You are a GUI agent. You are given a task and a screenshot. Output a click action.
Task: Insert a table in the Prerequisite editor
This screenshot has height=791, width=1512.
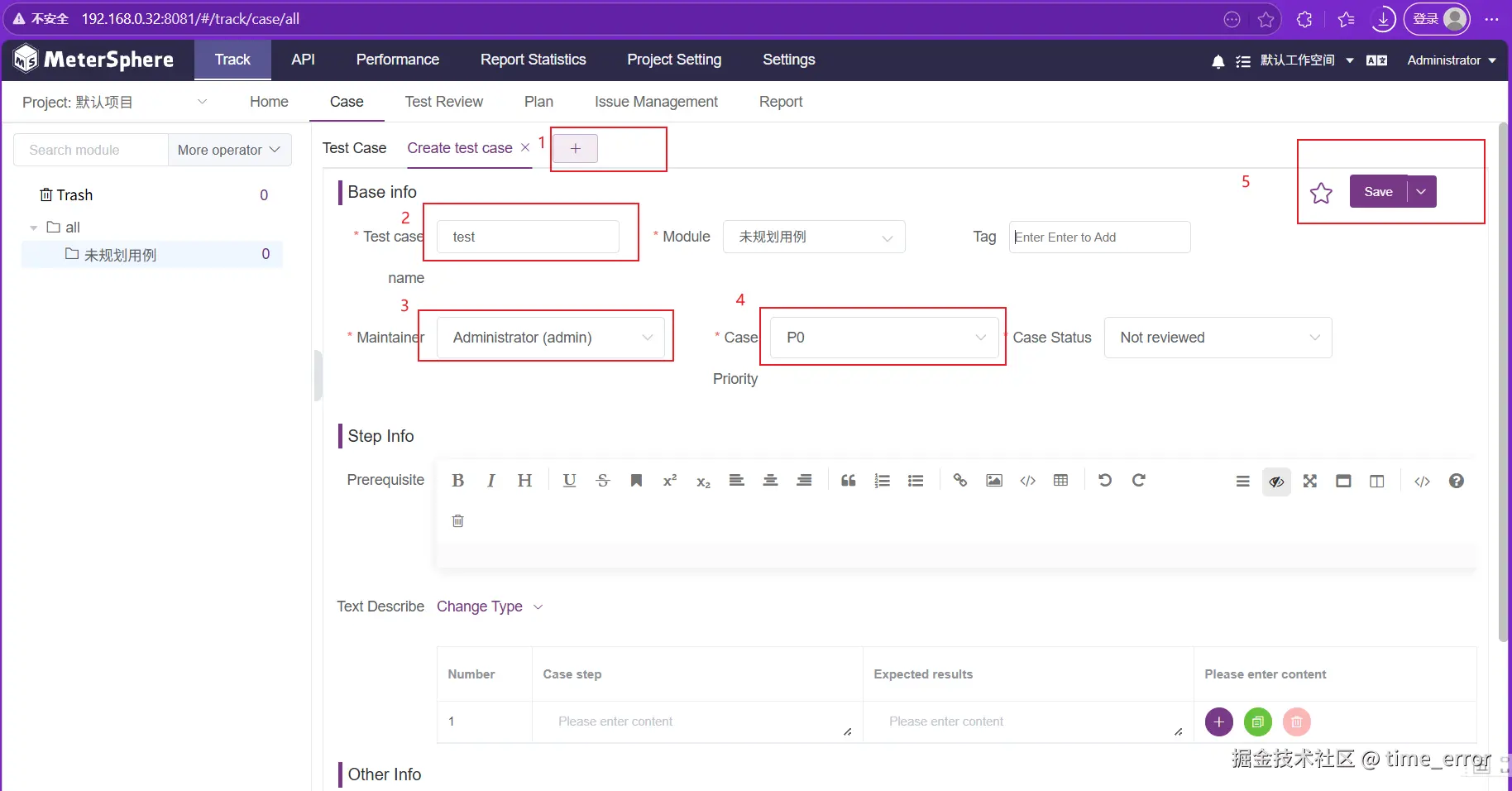[1061, 481]
